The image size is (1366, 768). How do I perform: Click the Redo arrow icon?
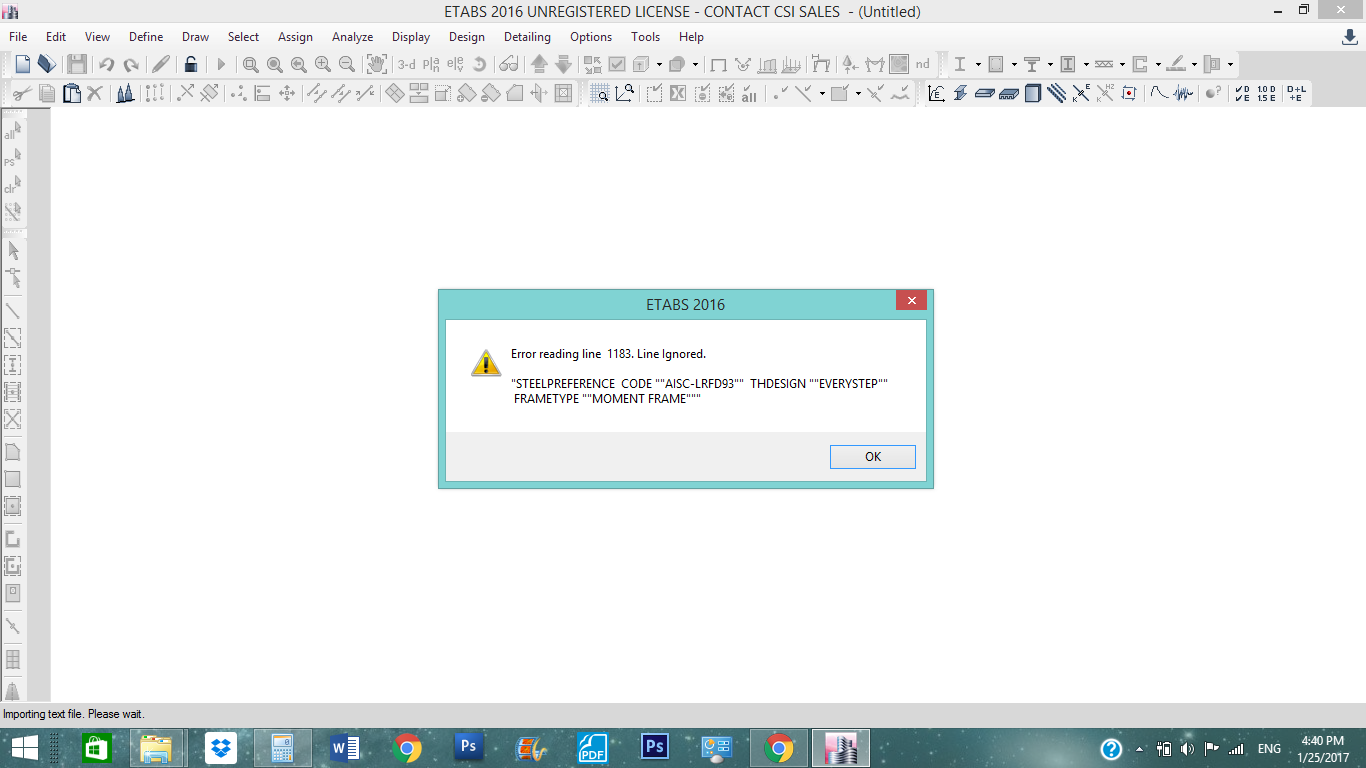131,64
